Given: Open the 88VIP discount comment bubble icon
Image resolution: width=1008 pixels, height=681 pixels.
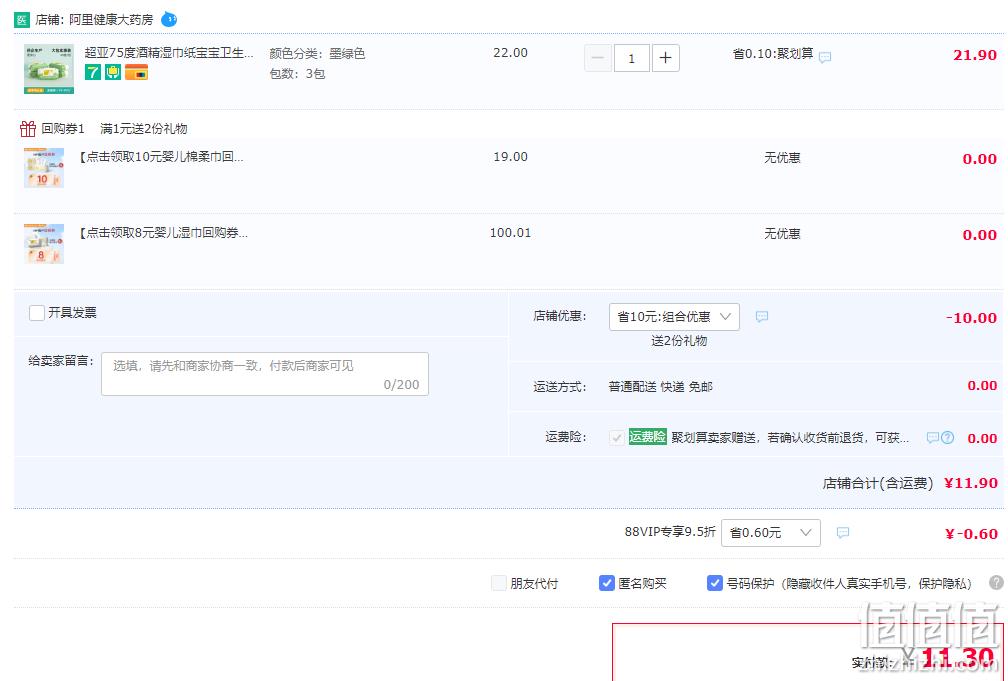Looking at the screenshot, I should (x=843, y=532).
